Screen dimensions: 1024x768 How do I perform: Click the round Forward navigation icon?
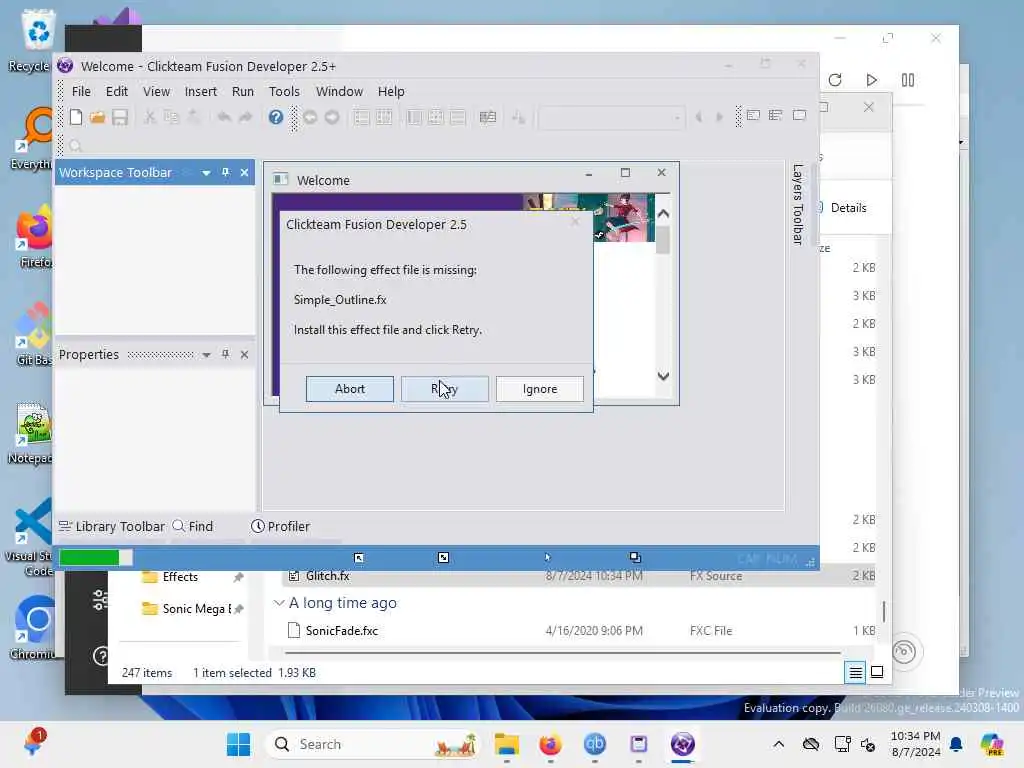(x=332, y=118)
